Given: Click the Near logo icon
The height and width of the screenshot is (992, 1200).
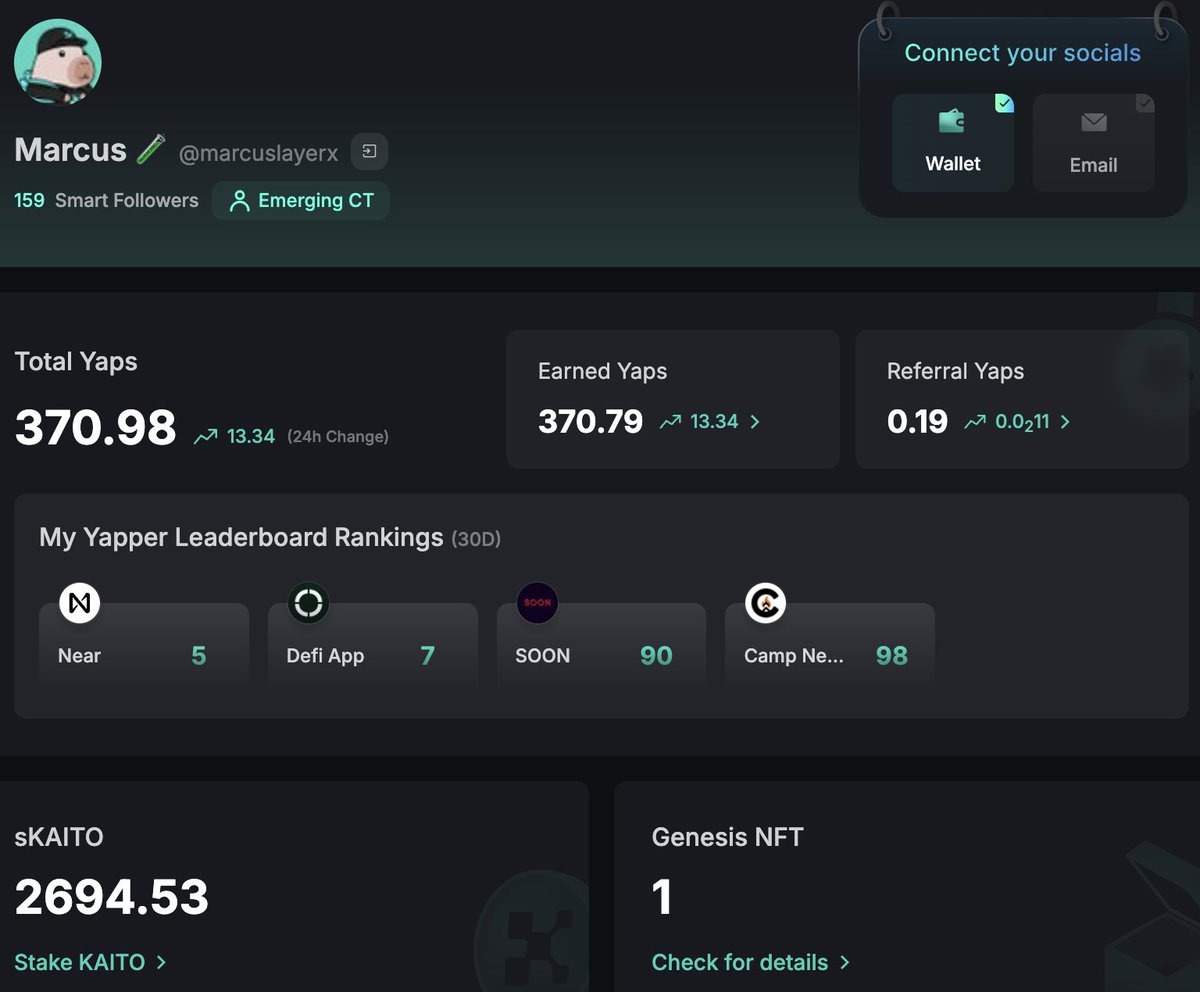Looking at the screenshot, I should (x=80, y=603).
